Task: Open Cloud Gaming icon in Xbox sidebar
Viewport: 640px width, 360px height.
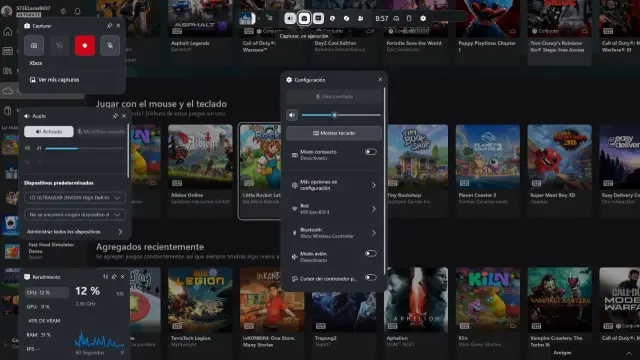Action: (8, 91)
